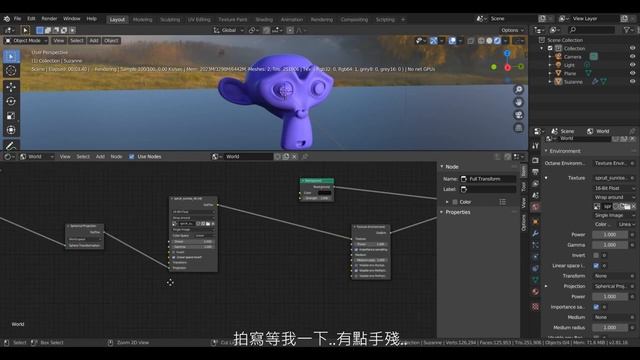Switch to the UV Editing workspace tab

tap(199, 20)
